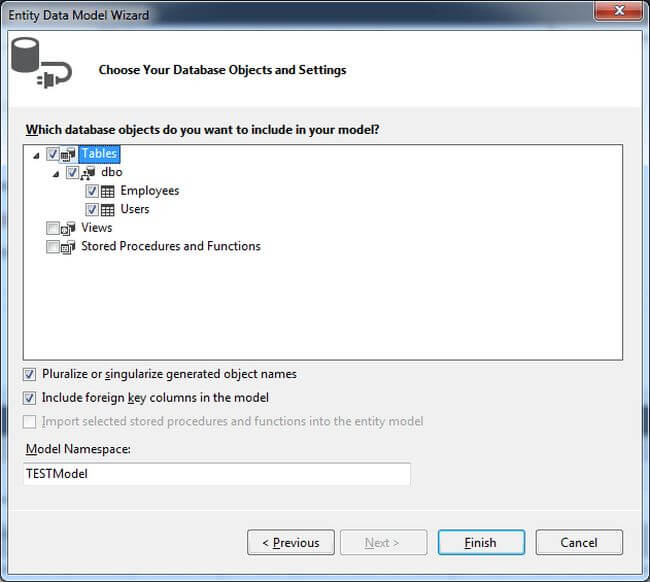Image resolution: width=650 pixels, height=582 pixels.
Task: Cancel the Entity Data Model Wizard
Action: click(579, 542)
